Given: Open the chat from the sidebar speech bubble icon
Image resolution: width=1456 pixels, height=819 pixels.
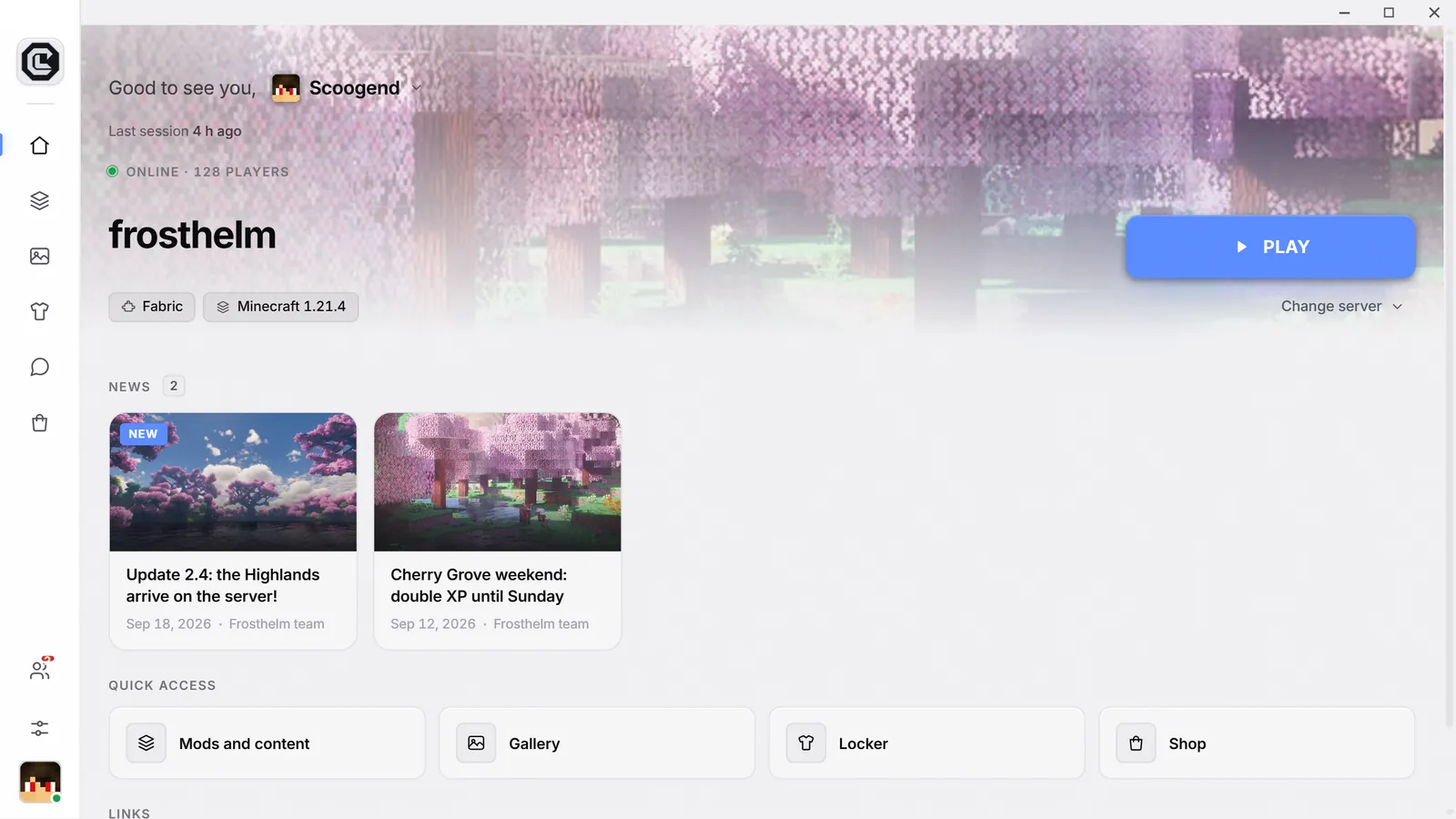Looking at the screenshot, I should pyautogui.click(x=40, y=368).
